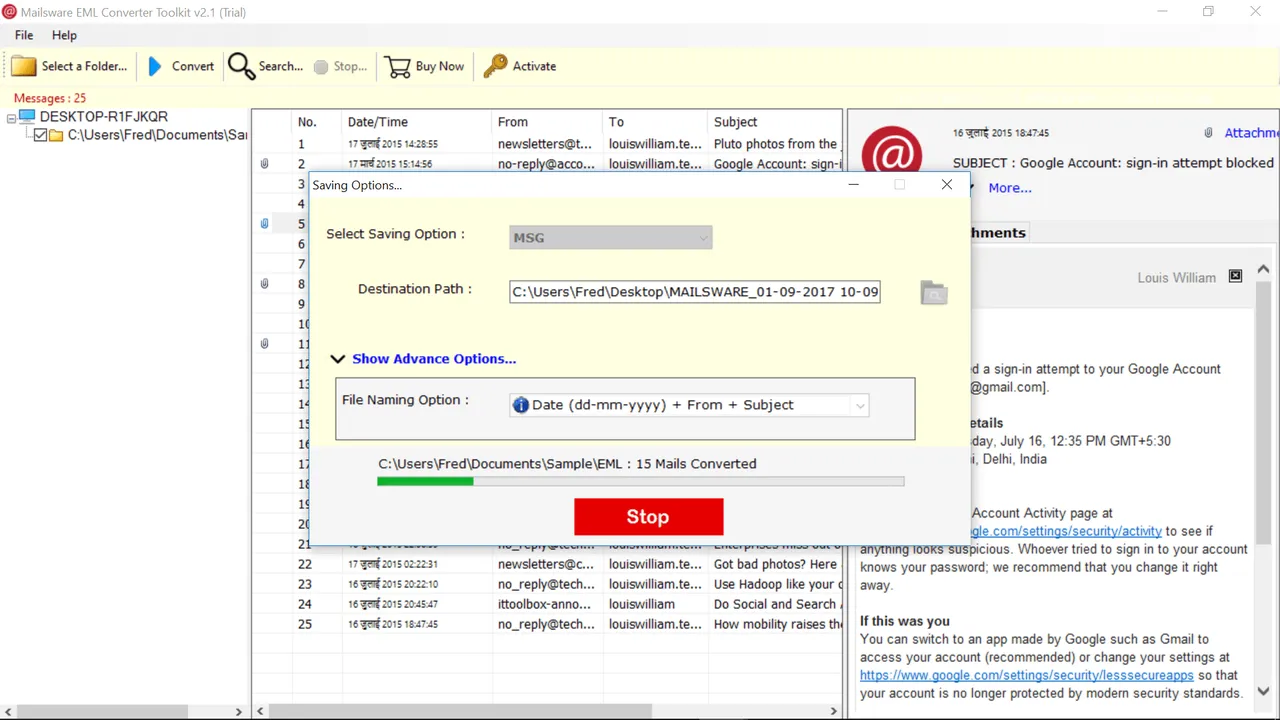Click the Louis William sender name in preview

[1176, 277]
